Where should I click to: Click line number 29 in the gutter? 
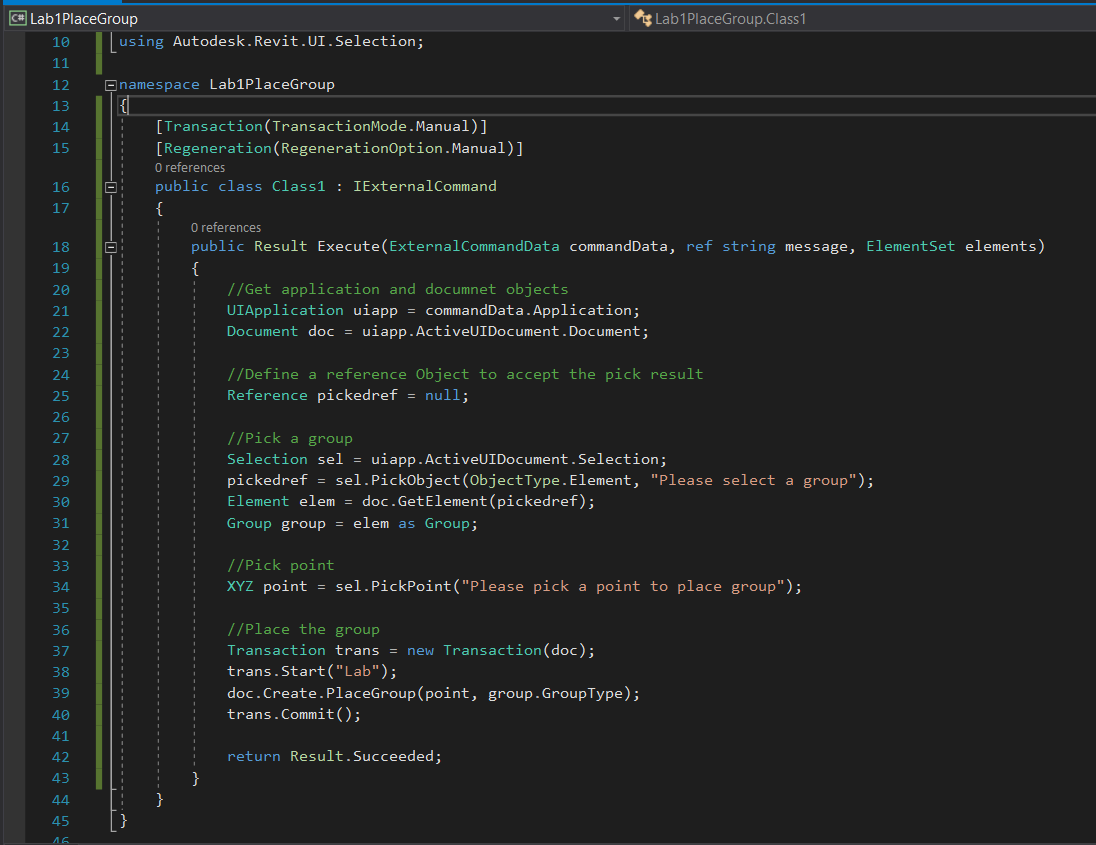(60, 480)
